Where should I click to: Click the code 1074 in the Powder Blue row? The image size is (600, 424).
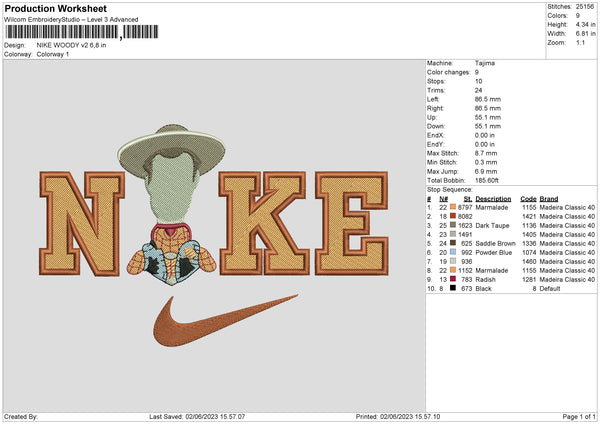pyautogui.click(x=529, y=253)
